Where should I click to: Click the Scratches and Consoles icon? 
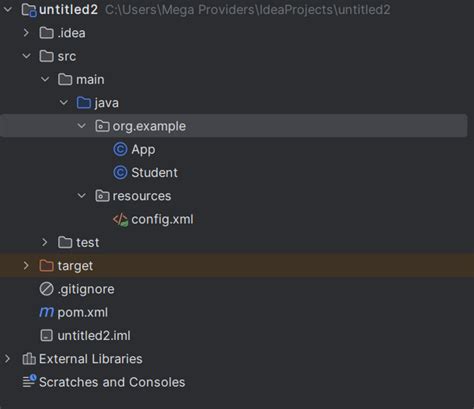coord(29,381)
